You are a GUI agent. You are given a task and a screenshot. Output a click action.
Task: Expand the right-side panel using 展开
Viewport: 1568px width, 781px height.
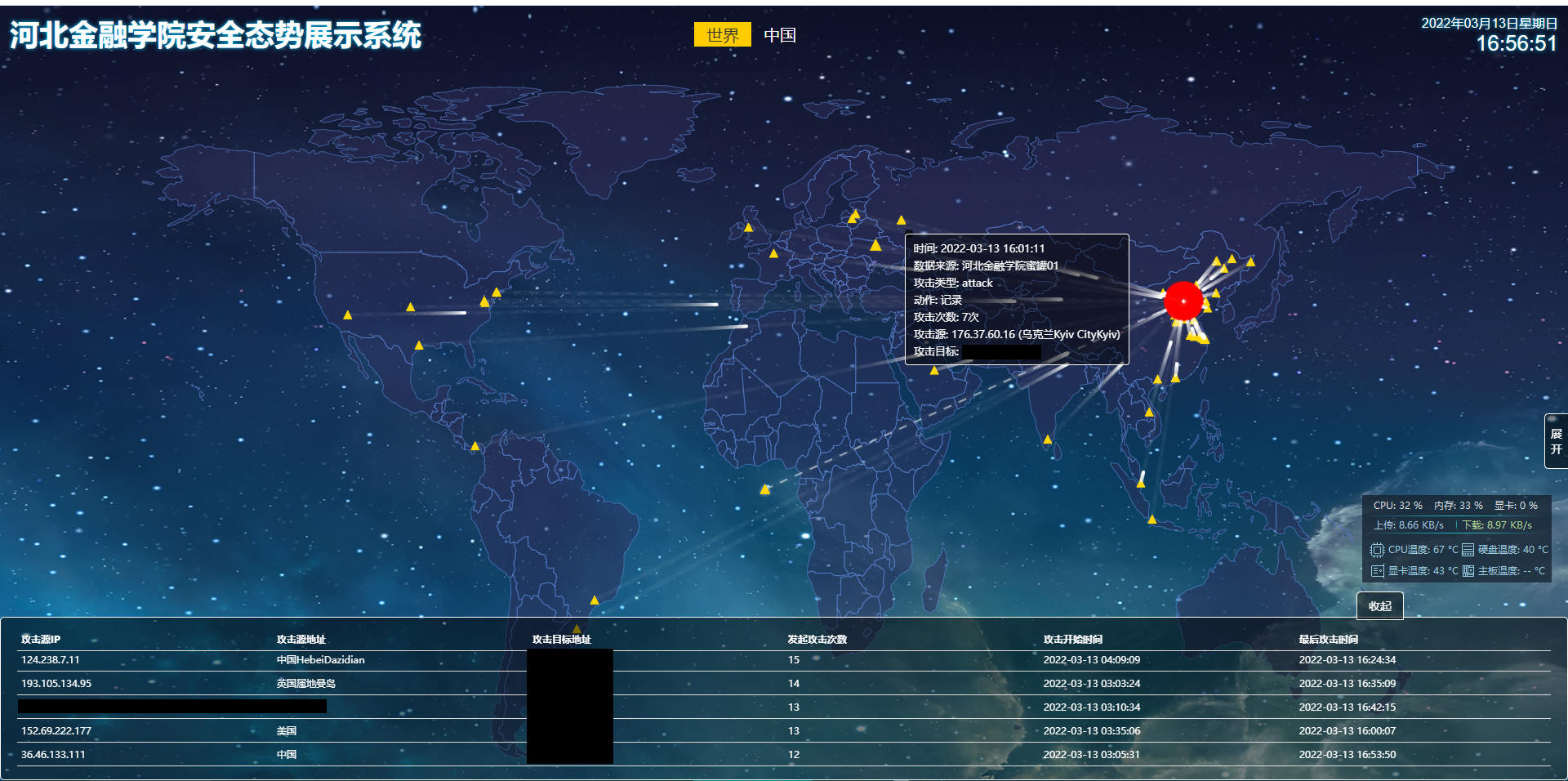coord(1558,441)
